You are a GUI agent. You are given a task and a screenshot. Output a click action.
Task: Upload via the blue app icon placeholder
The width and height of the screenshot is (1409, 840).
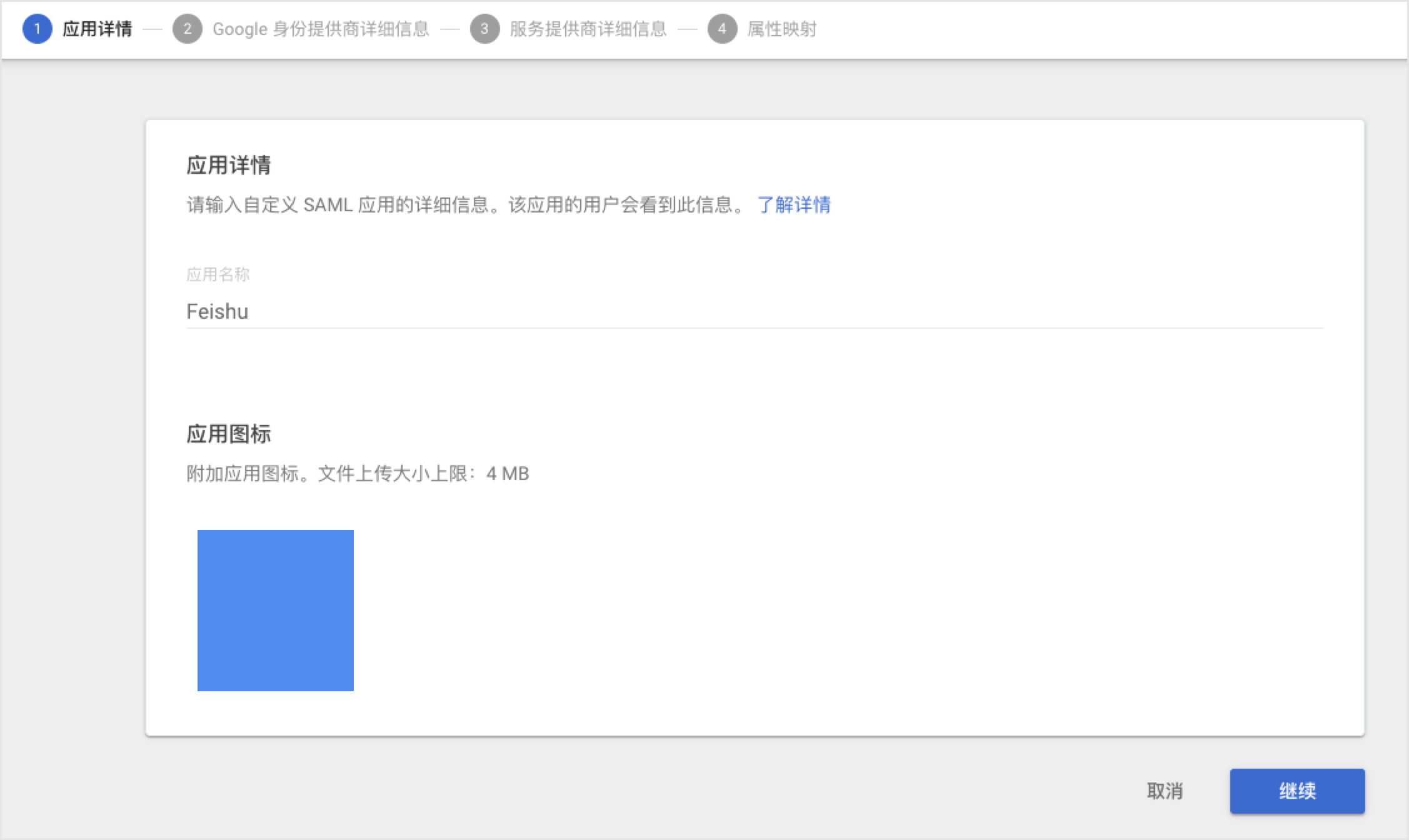point(276,611)
